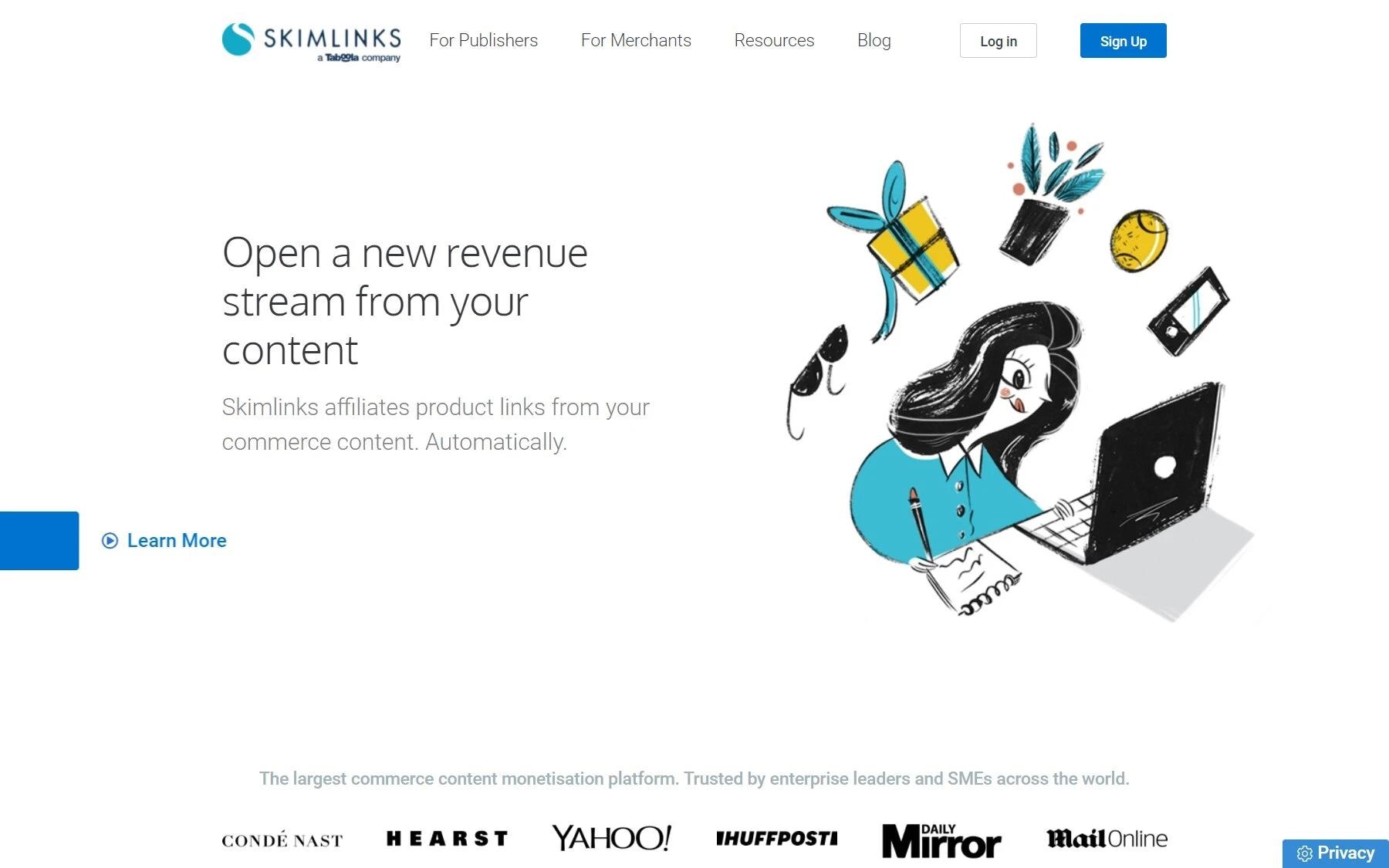Open the For Publishers menu
This screenshot has height=868, width=1389.
484,40
